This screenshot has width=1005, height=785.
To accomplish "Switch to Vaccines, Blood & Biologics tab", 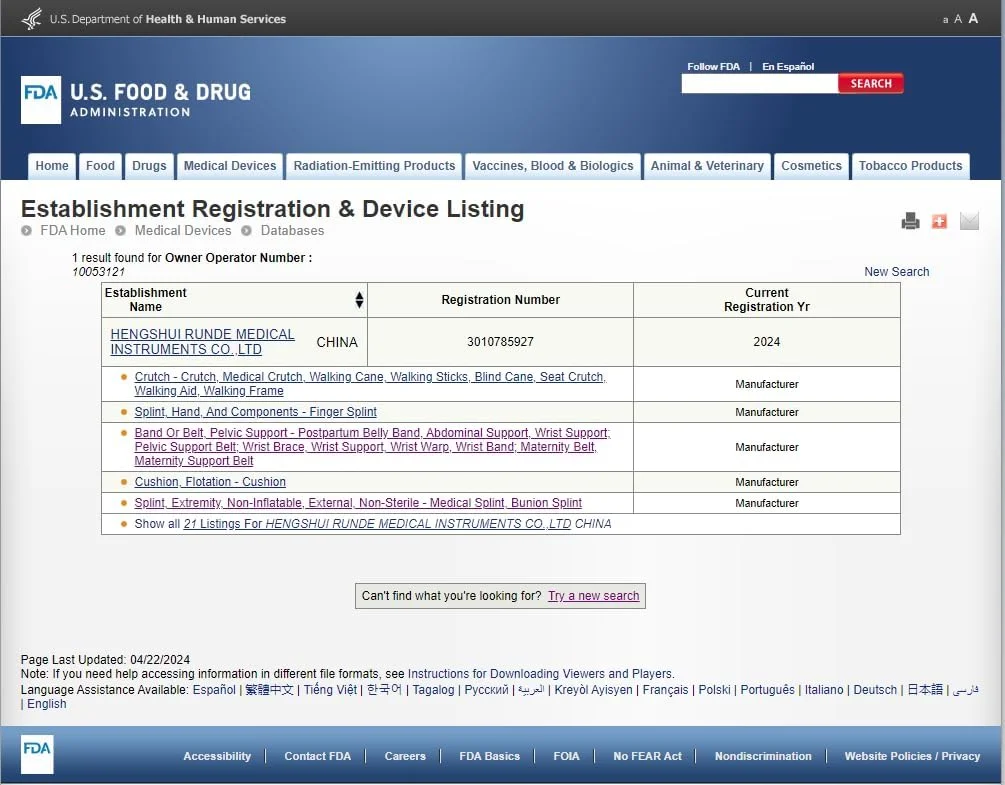I will tap(553, 166).
